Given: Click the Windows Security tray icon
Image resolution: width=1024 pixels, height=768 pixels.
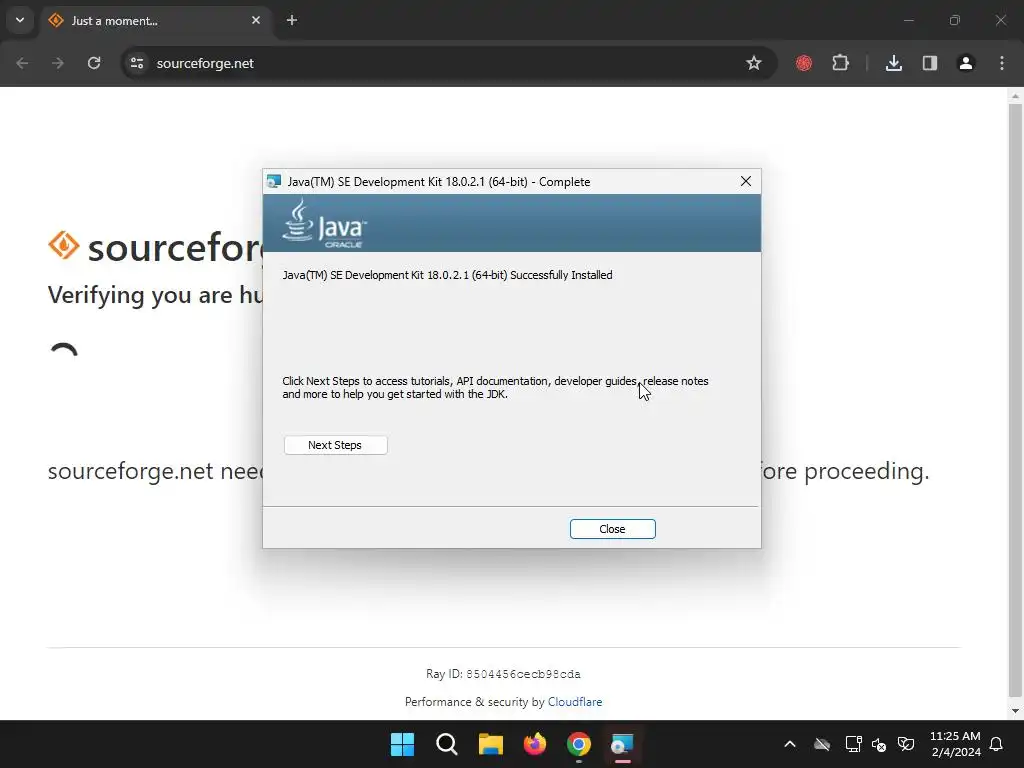Looking at the screenshot, I should 906,744.
